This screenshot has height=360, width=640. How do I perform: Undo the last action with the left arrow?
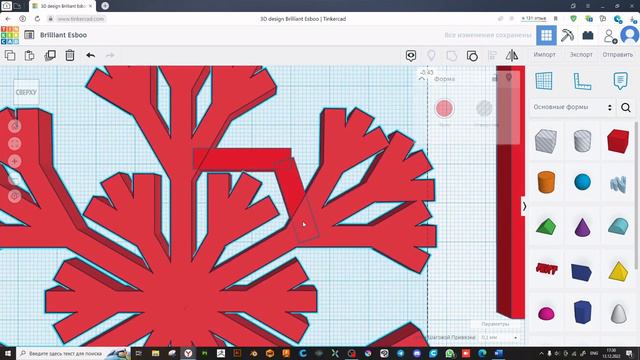[x=91, y=55]
